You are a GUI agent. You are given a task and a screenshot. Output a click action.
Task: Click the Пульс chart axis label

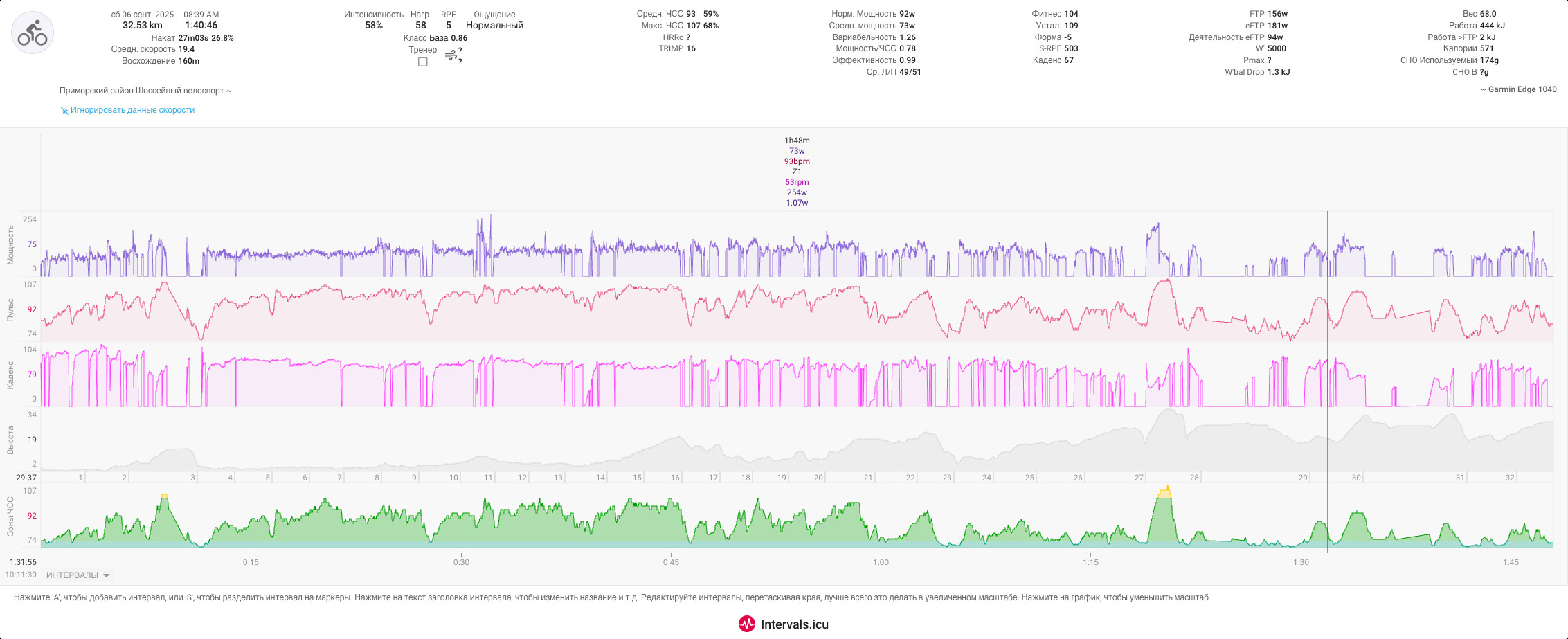click(x=10, y=309)
